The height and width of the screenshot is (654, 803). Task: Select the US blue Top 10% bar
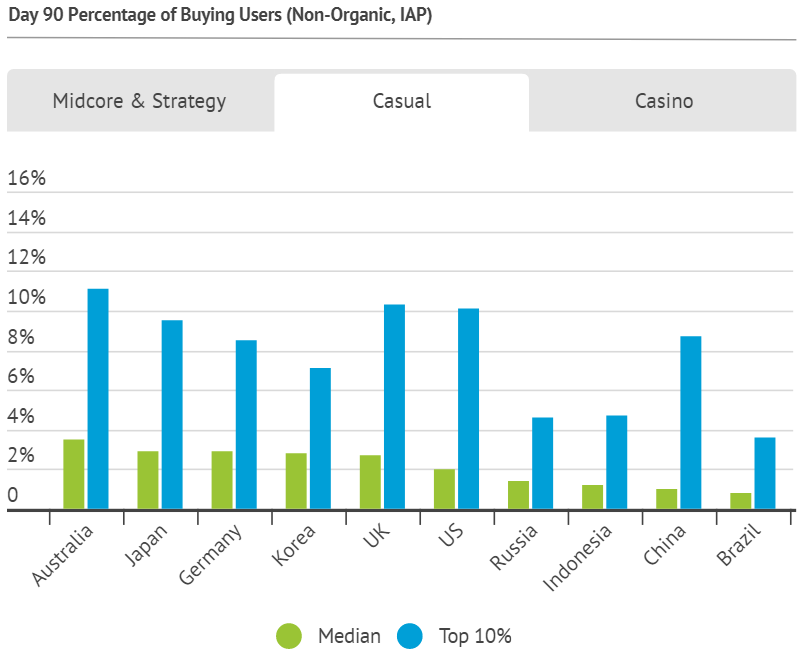(x=469, y=409)
